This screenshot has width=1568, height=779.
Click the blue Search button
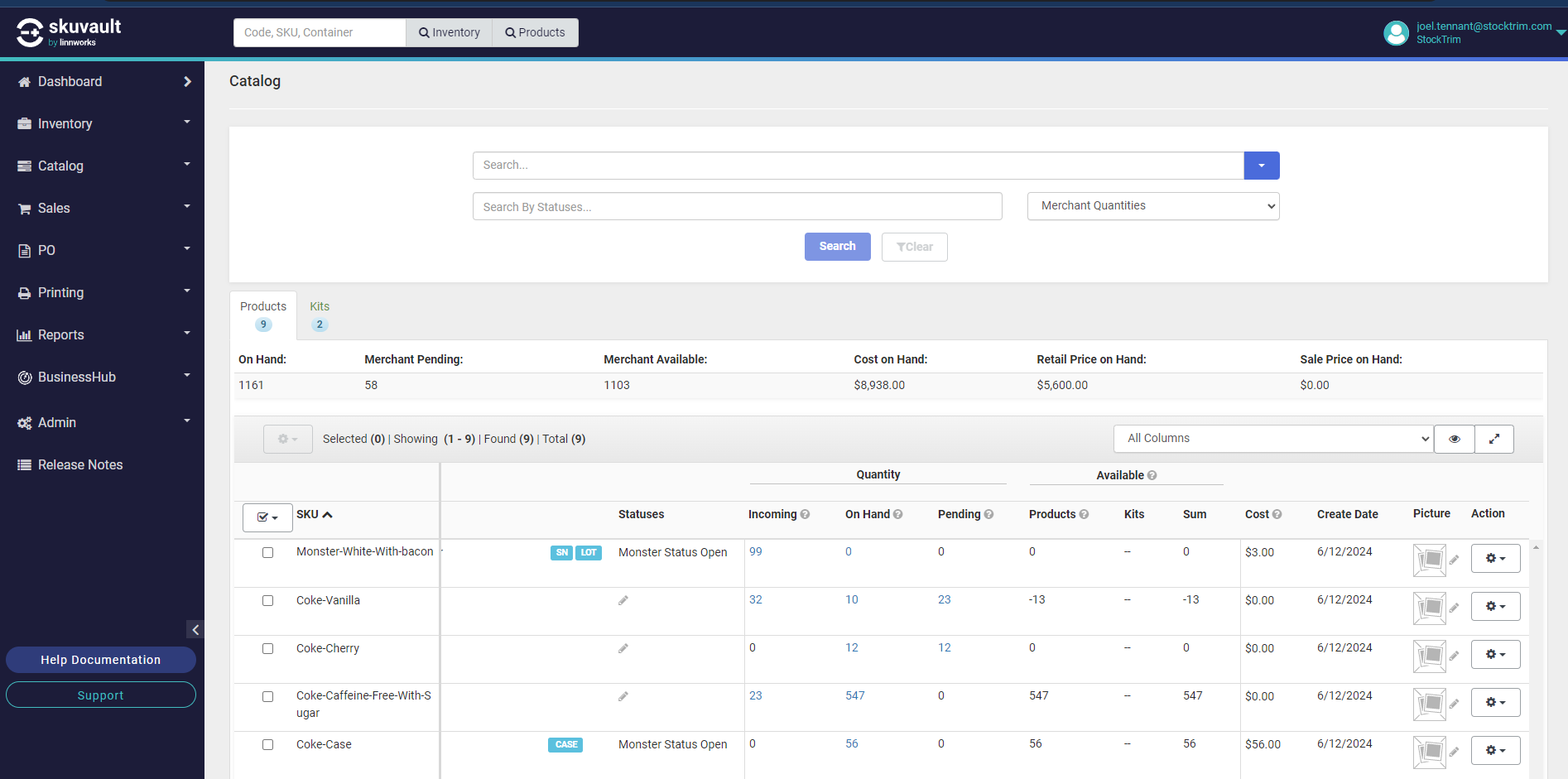(x=837, y=247)
